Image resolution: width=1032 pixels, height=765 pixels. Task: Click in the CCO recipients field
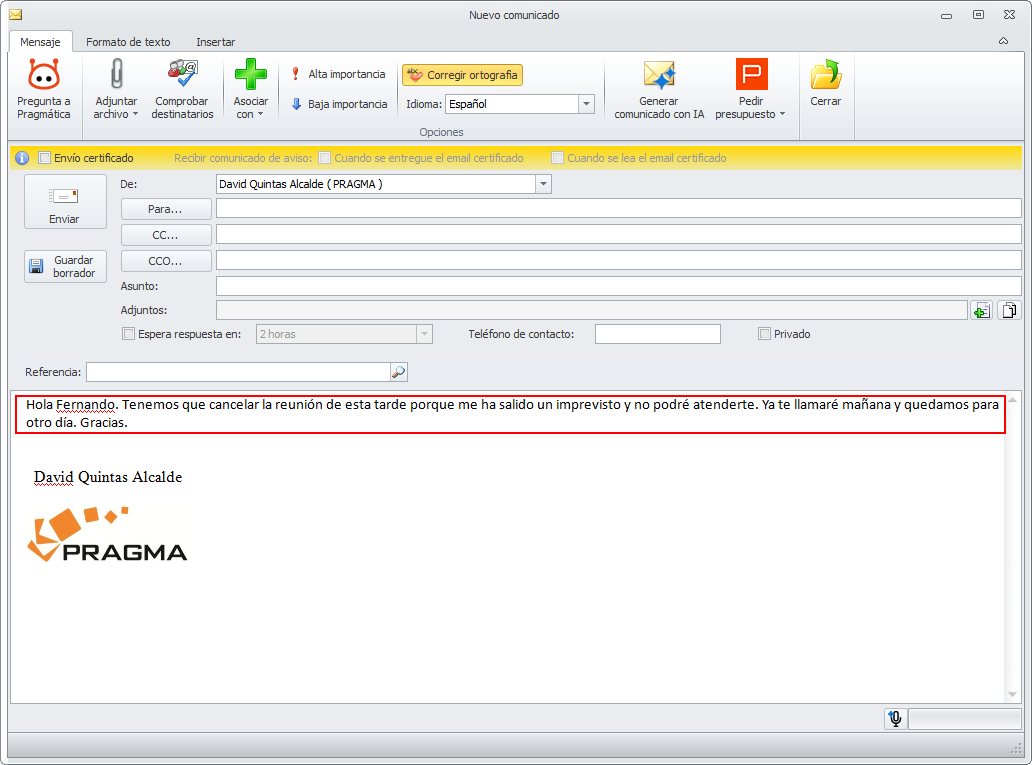click(619, 259)
